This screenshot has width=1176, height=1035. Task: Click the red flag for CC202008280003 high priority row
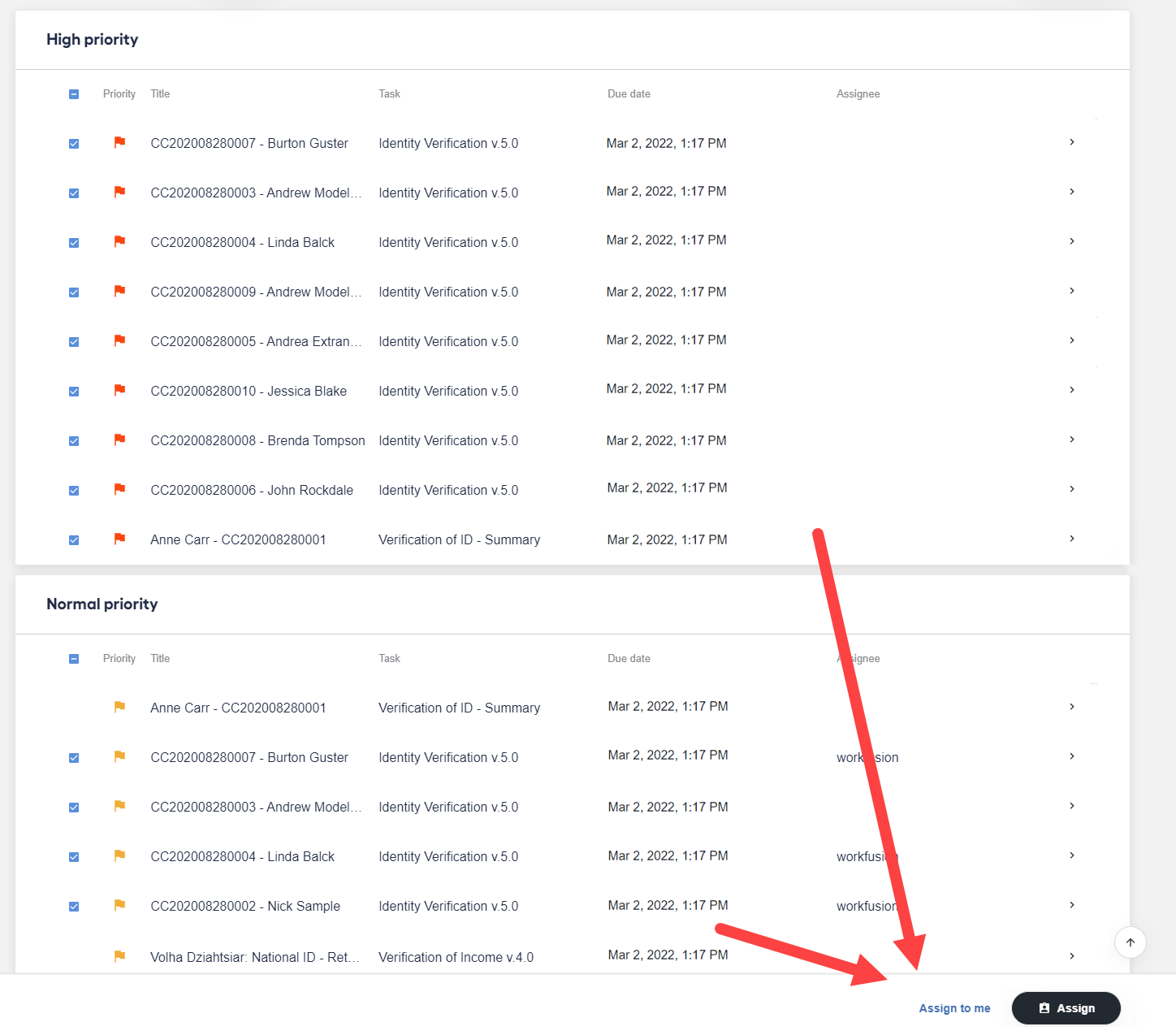point(119,192)
